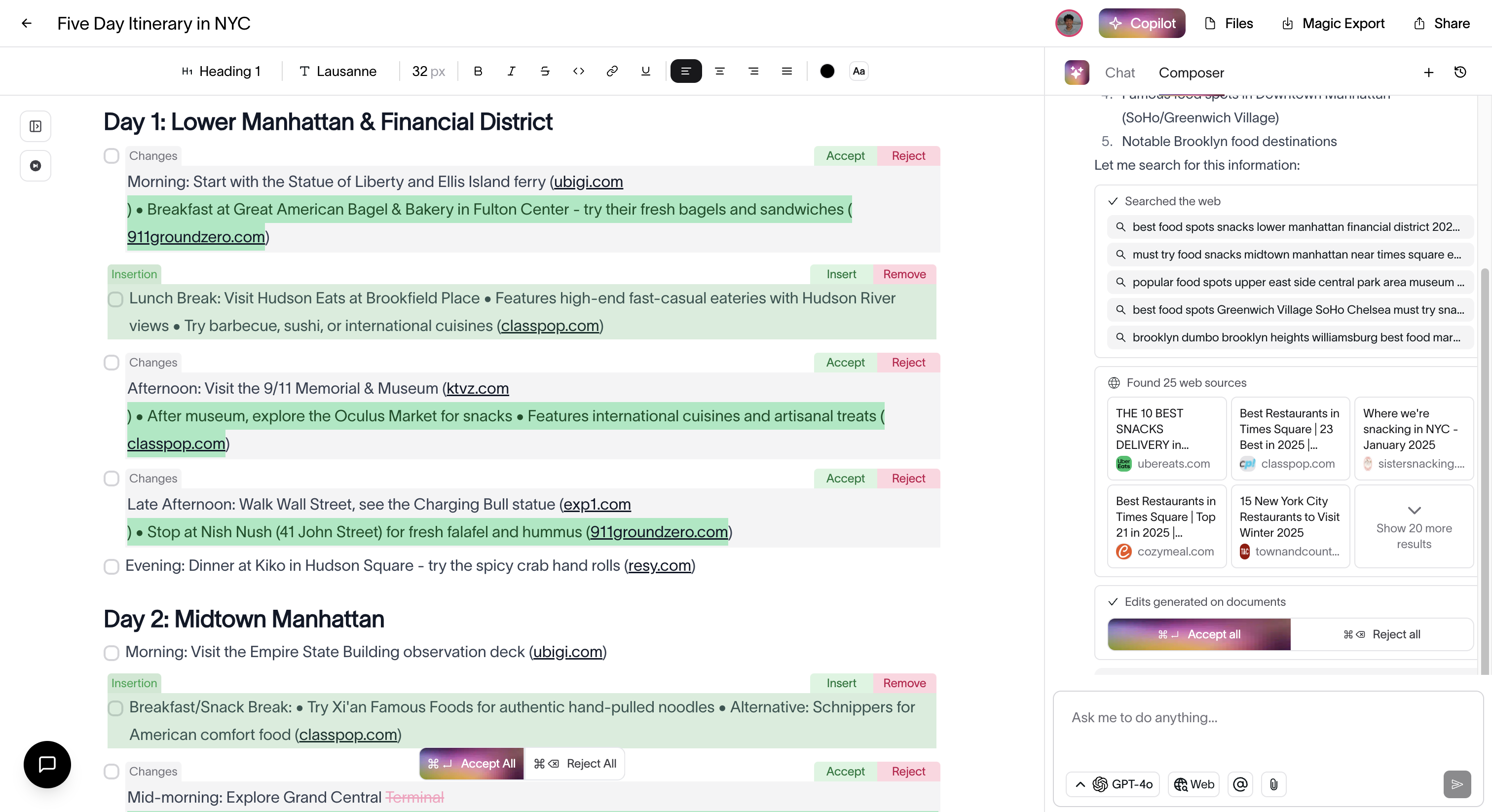This screenshot has width=1492, height=812.
Task: Start a new chat with plus icon
Action: pos(1428,73)
